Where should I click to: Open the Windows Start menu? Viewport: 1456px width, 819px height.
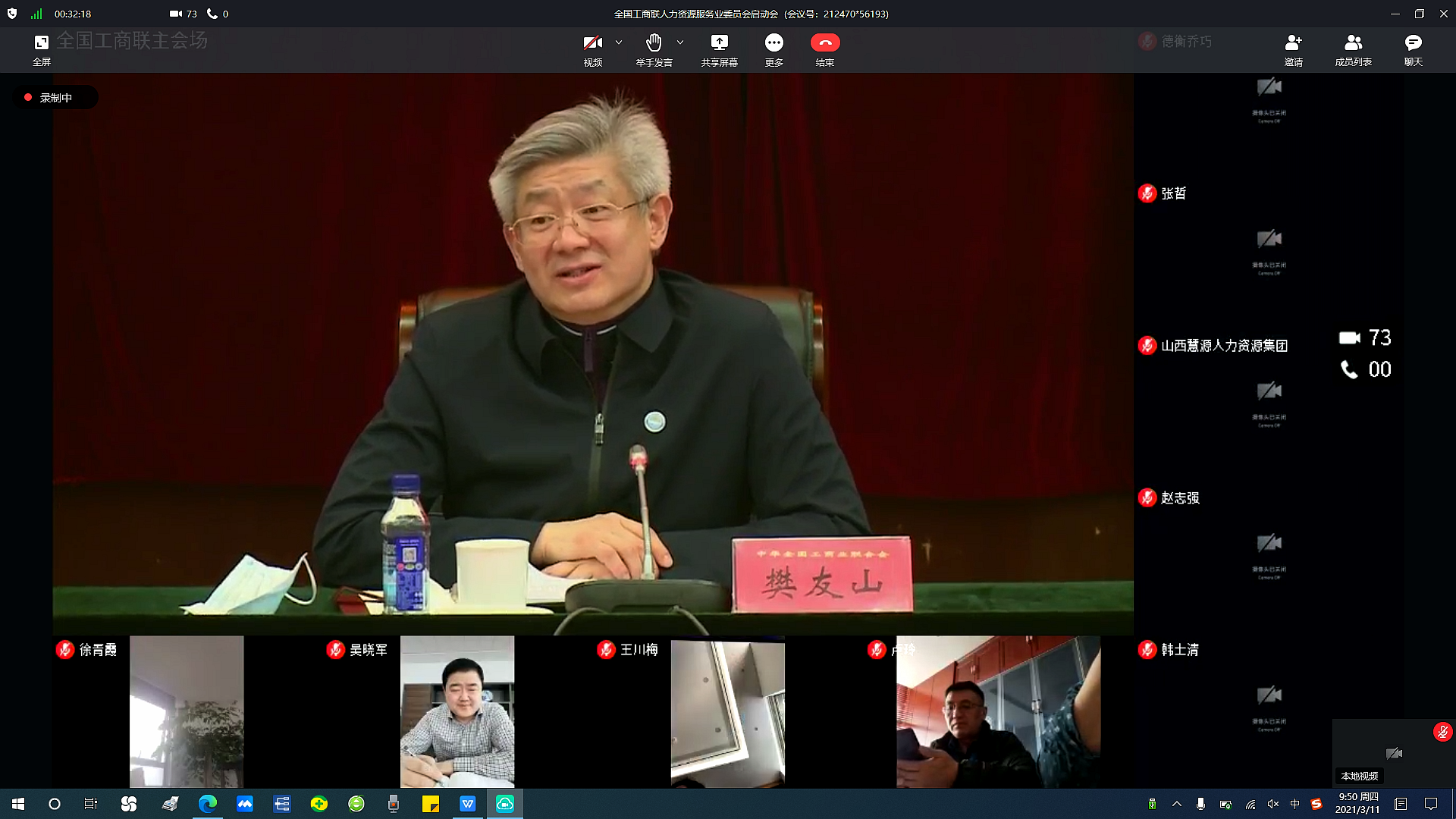[18, 804]
